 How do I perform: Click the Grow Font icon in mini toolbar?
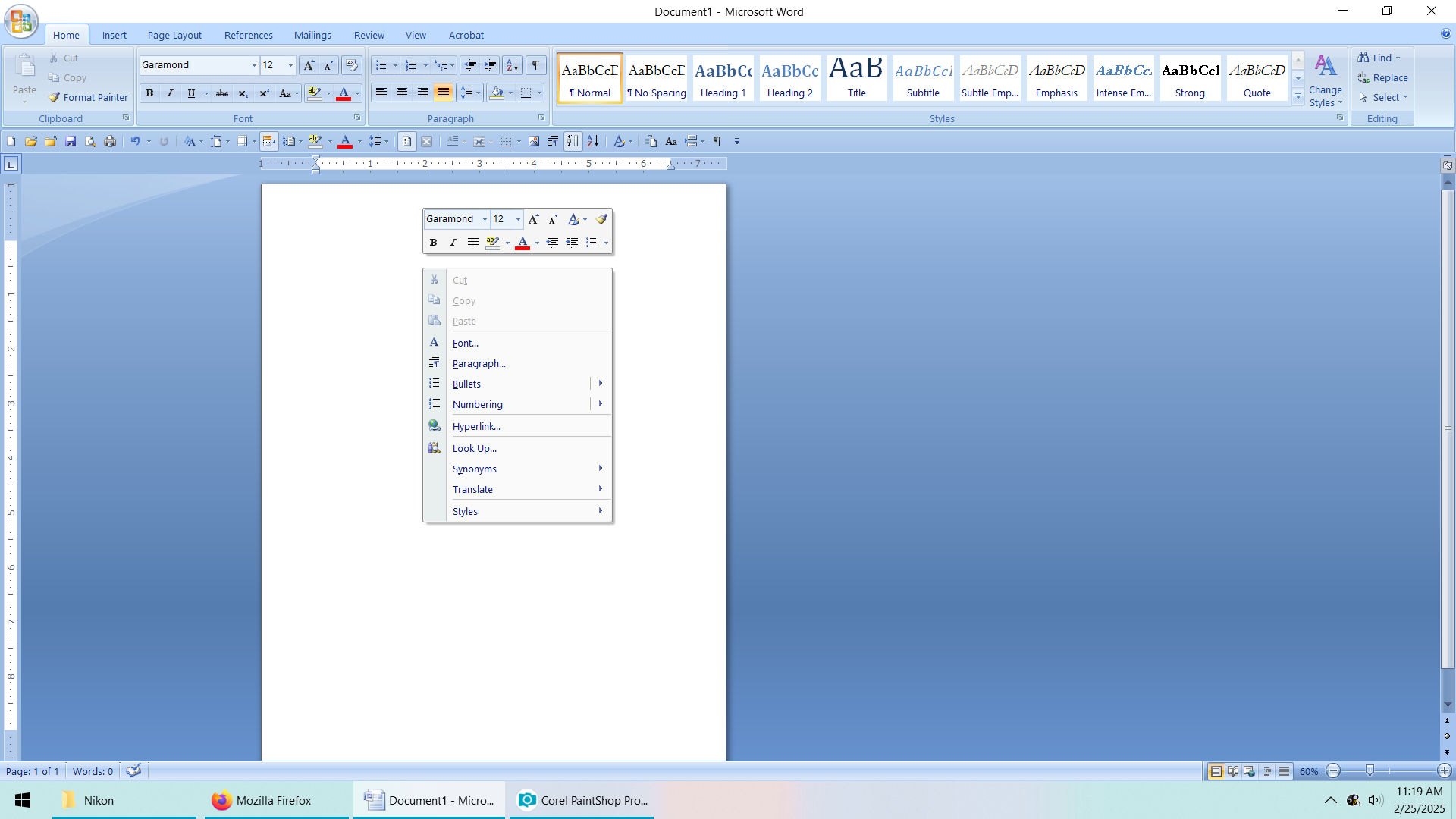click(x=533, y=220)
